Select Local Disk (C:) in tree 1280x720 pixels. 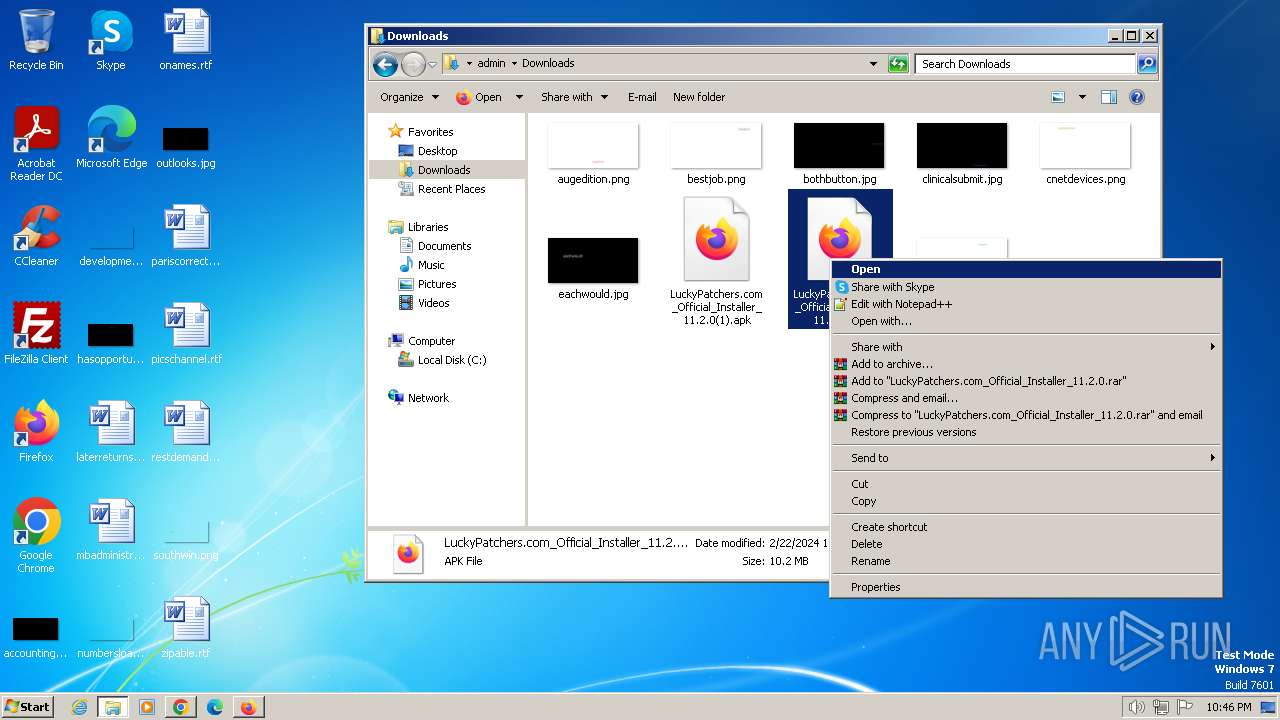coord(451,360)
